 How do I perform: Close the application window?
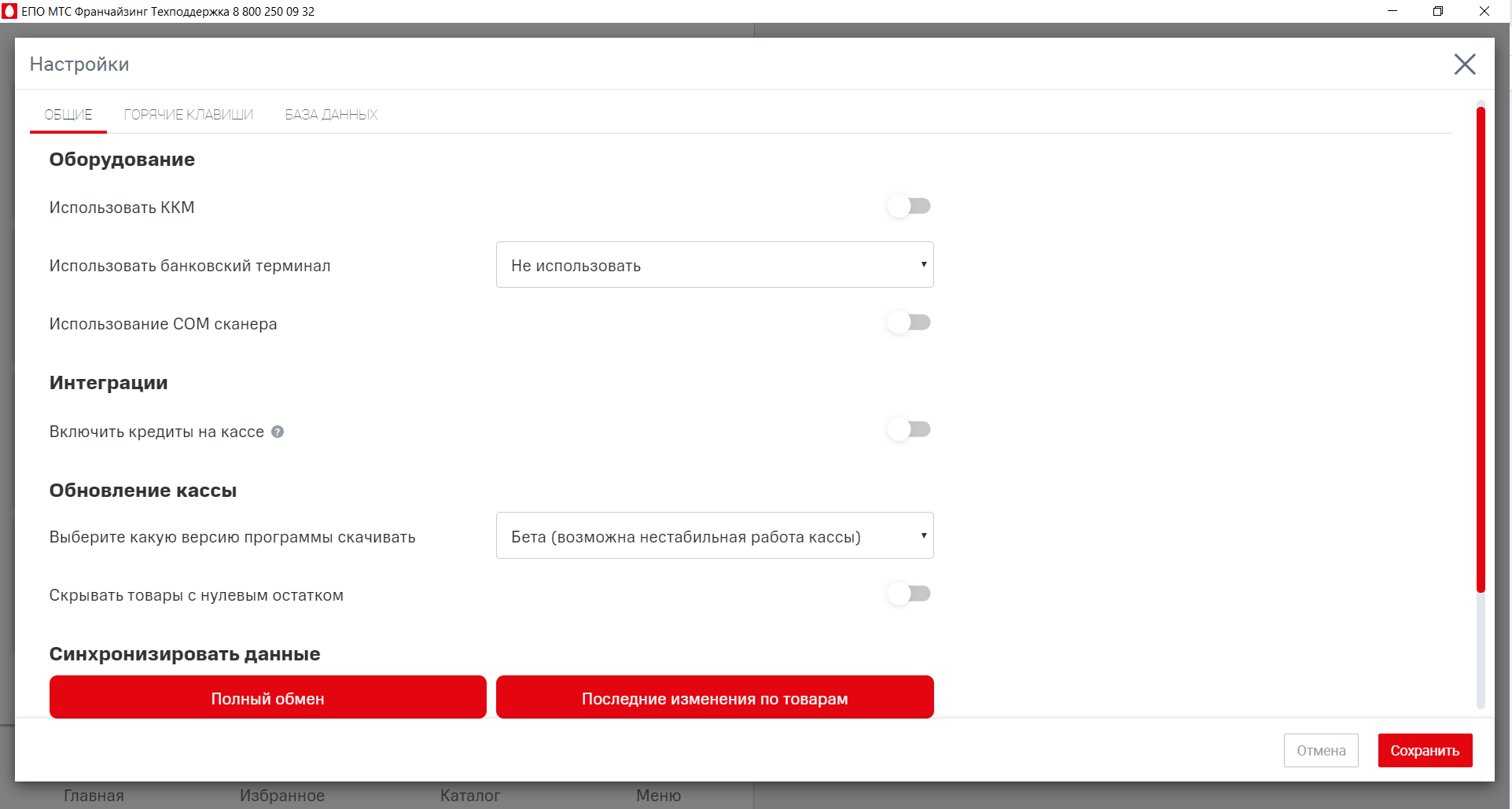click(x=1484, y=11)
